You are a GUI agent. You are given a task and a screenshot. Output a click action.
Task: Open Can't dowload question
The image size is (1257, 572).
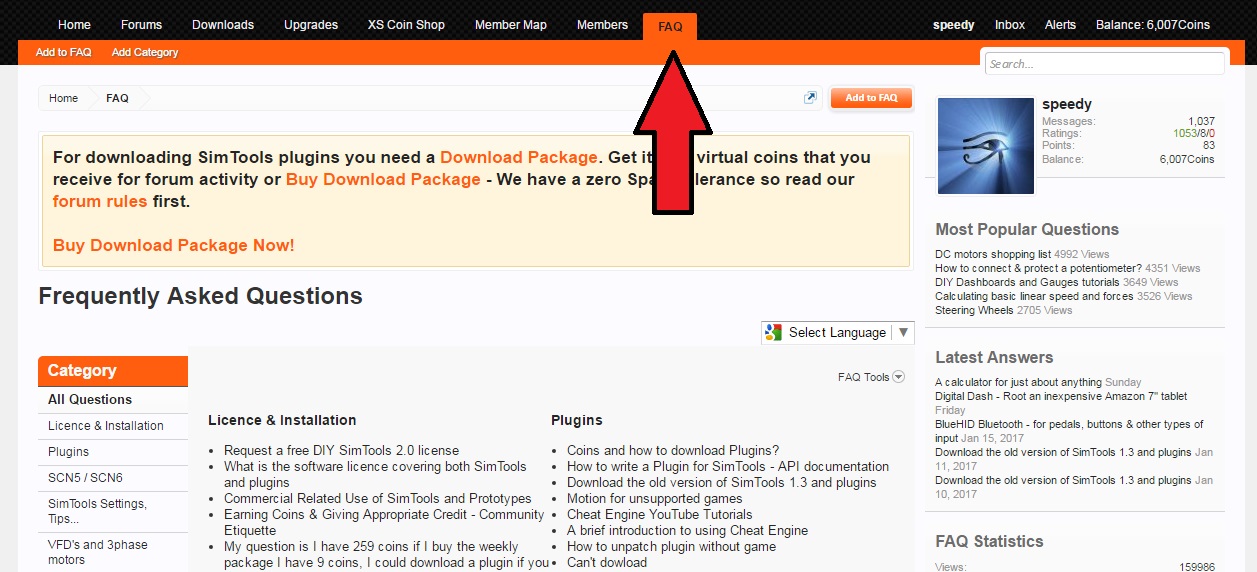[607, 562]
